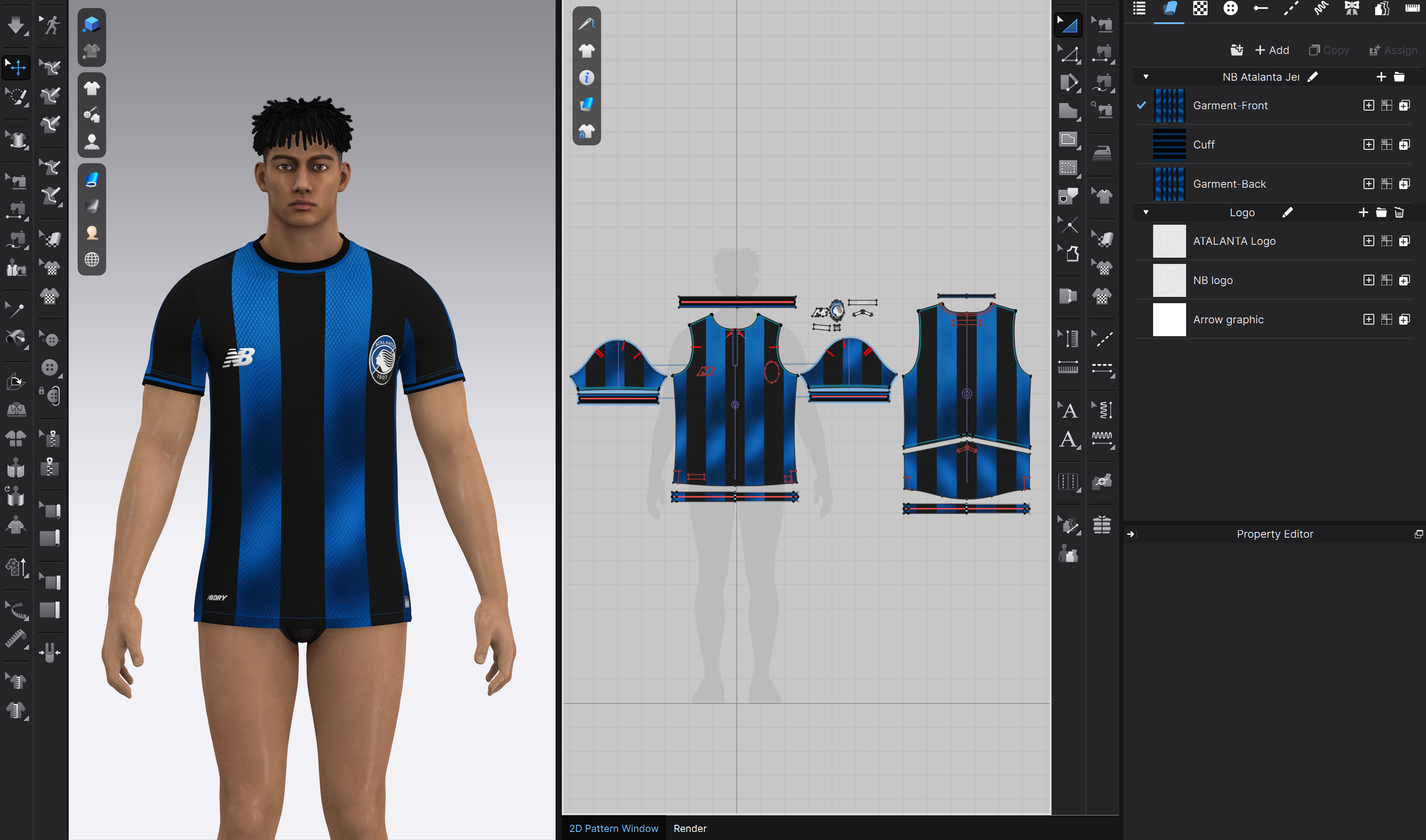Select the Cuff fabric swatch

pos(1169,145)
